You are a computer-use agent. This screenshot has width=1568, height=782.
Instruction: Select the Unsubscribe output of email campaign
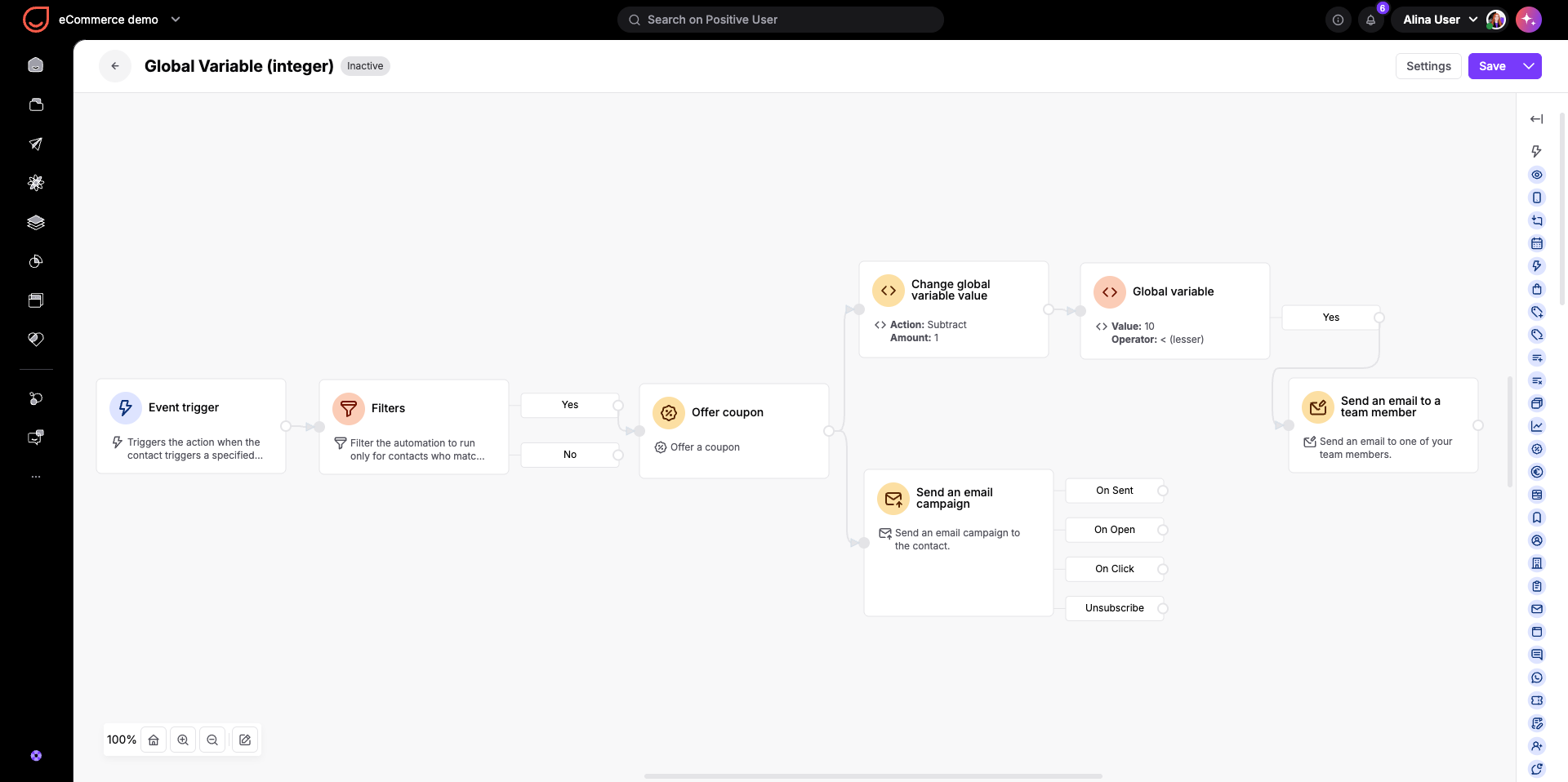1115,608
